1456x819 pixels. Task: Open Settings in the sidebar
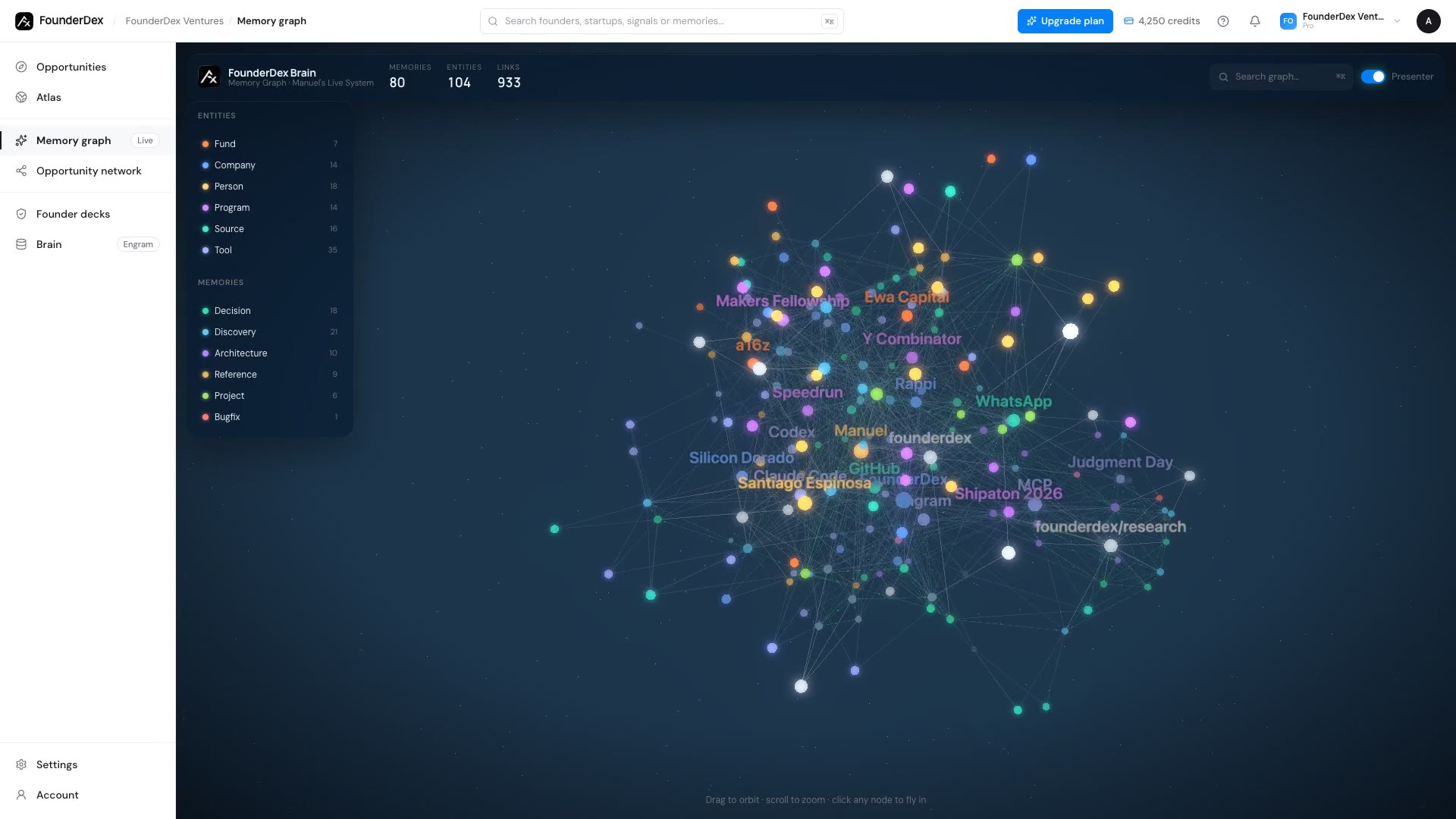click(x=87, y=764)
